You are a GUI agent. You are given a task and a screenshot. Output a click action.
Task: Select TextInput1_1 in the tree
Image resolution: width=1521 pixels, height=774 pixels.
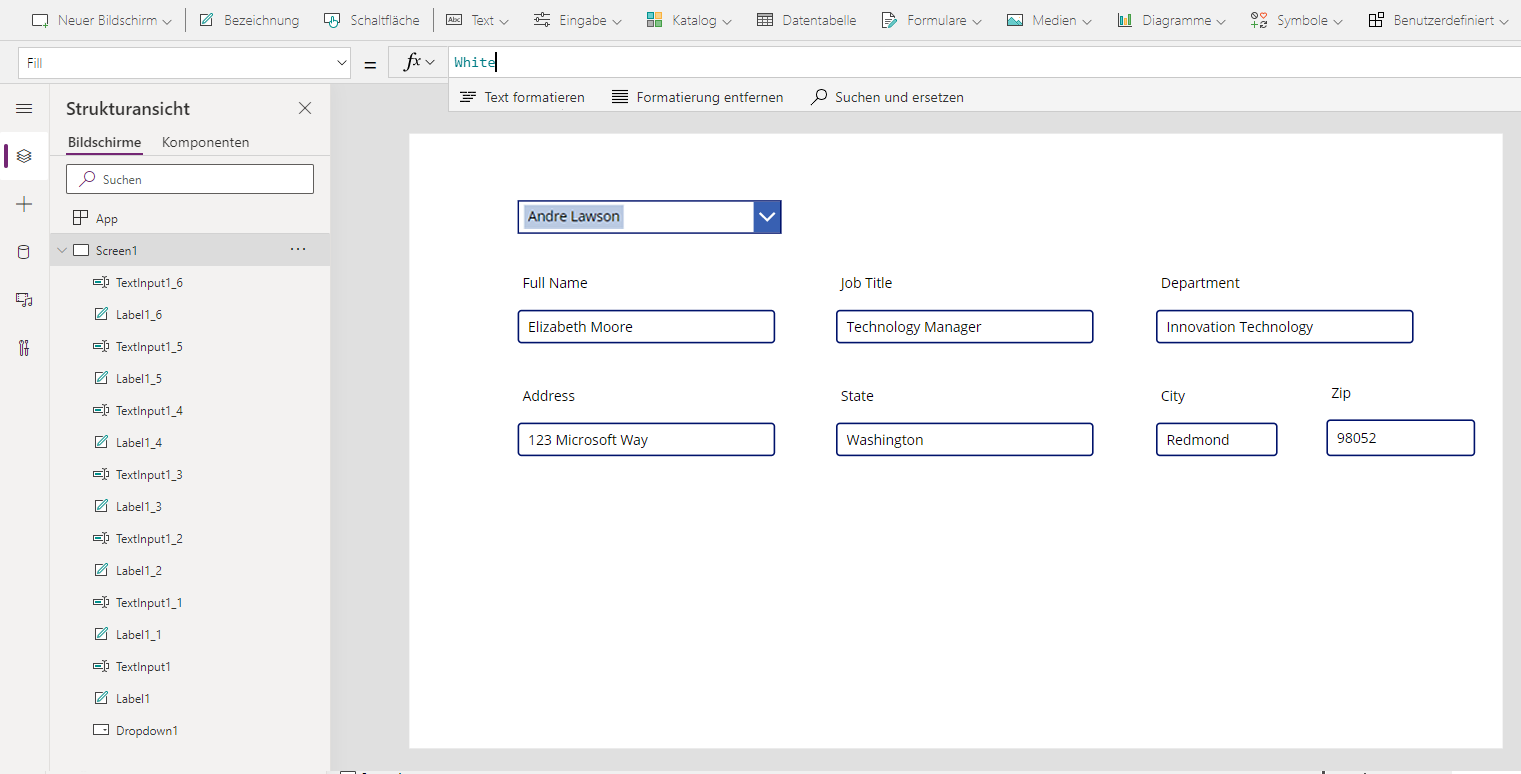coord(149,602)
